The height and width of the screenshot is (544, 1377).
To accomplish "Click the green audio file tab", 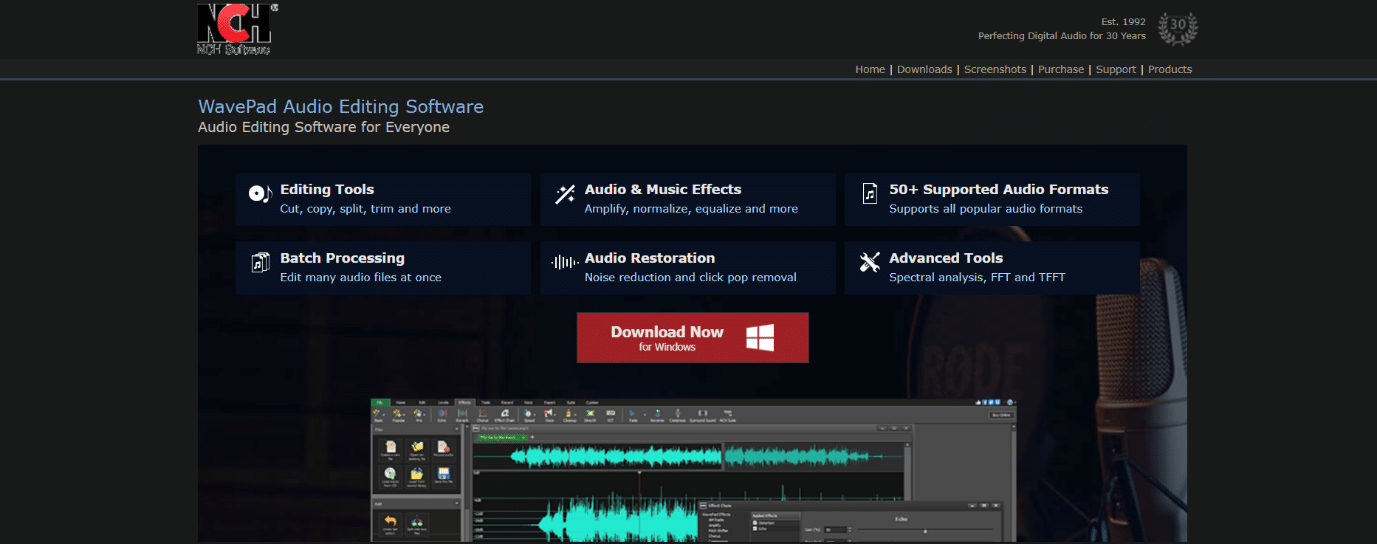I will 502,437.
